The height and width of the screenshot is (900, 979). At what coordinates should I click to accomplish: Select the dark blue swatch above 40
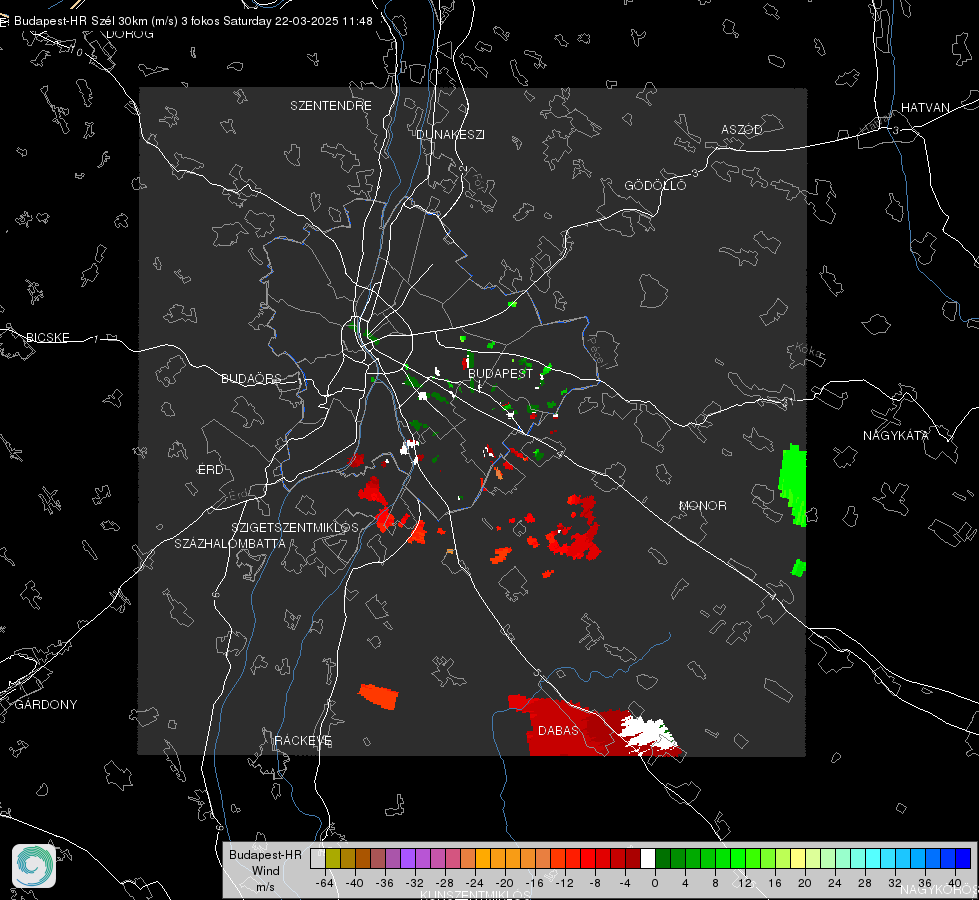963,858
